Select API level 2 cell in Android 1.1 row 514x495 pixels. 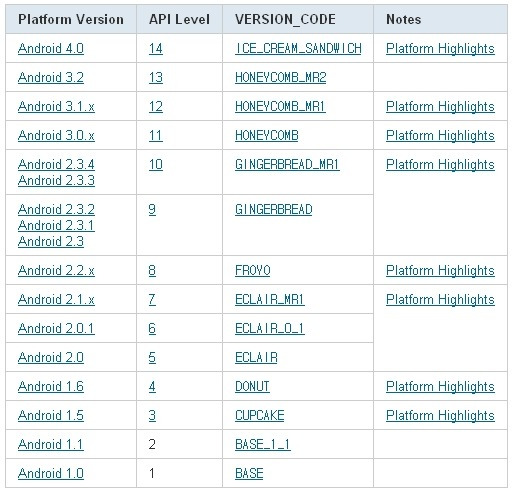click(x=179, y=444)
